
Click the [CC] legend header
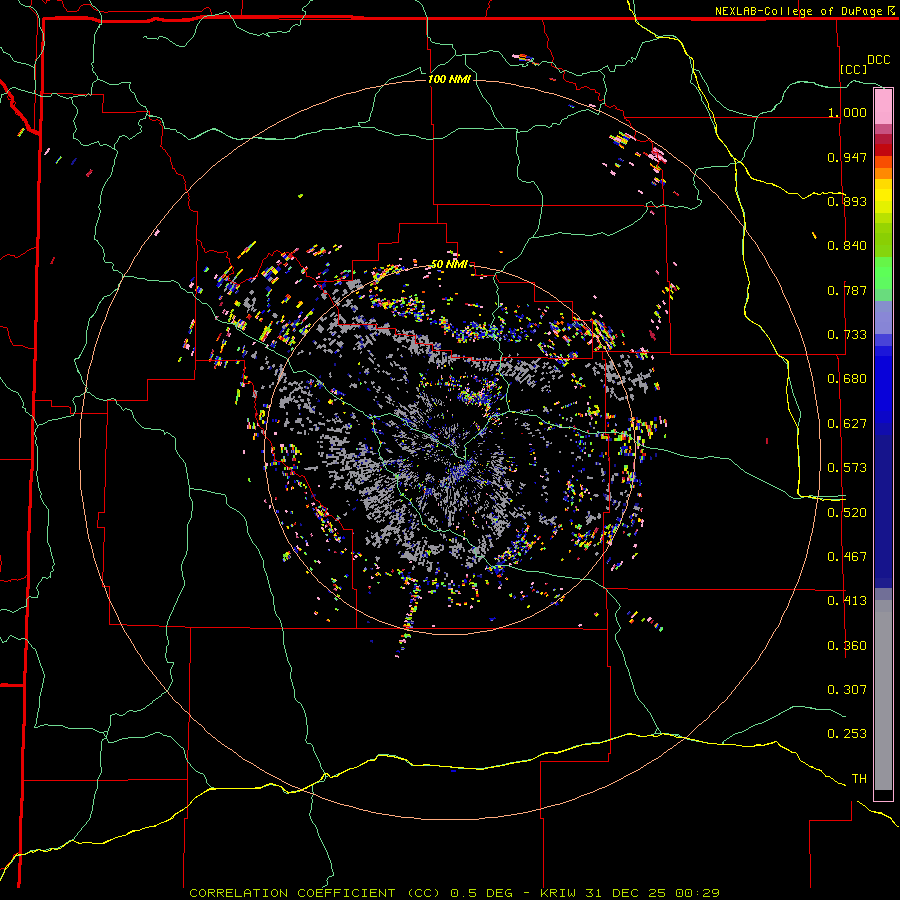point(854,69)
